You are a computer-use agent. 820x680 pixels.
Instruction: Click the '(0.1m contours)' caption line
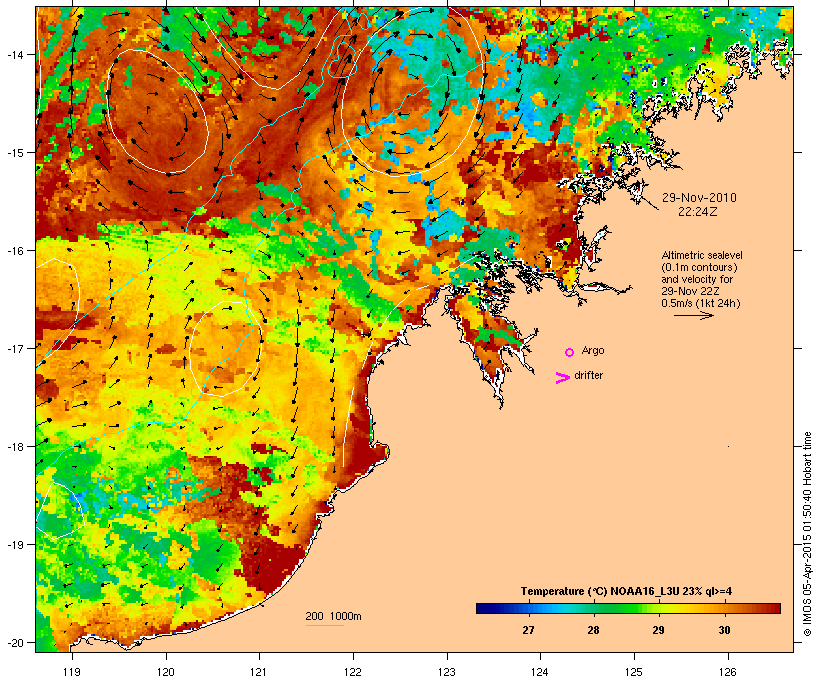pos(699,267)
